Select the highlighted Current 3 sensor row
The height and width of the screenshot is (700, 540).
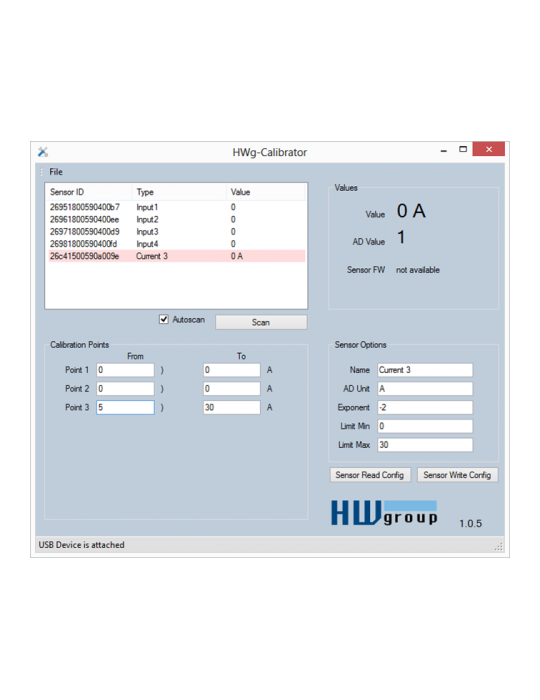[177, 256]
